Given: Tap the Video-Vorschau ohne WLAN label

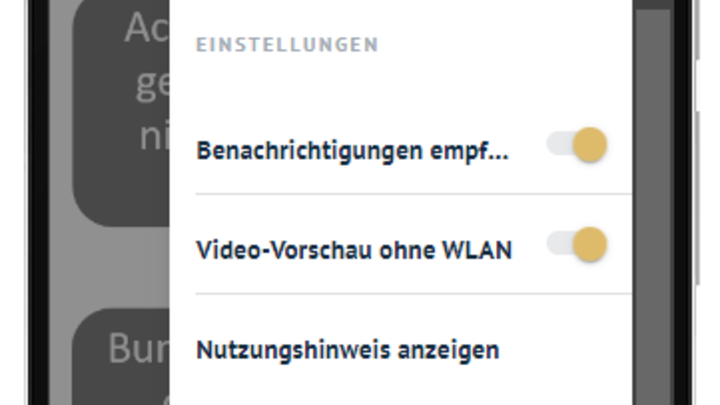Looking at the screenshot, I should click(354, 250).
